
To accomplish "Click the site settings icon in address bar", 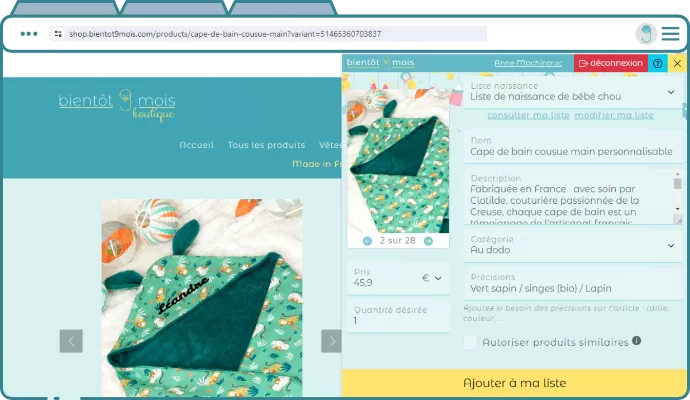I will click(x=58, y=34).
